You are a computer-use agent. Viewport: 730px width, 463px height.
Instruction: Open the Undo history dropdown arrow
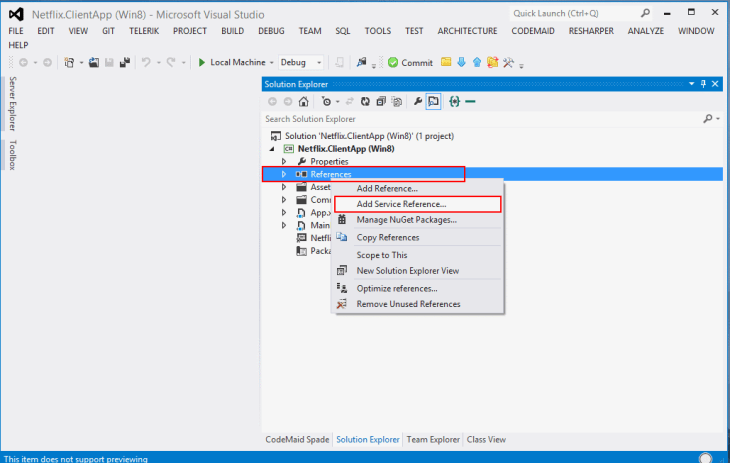[159, 62]
